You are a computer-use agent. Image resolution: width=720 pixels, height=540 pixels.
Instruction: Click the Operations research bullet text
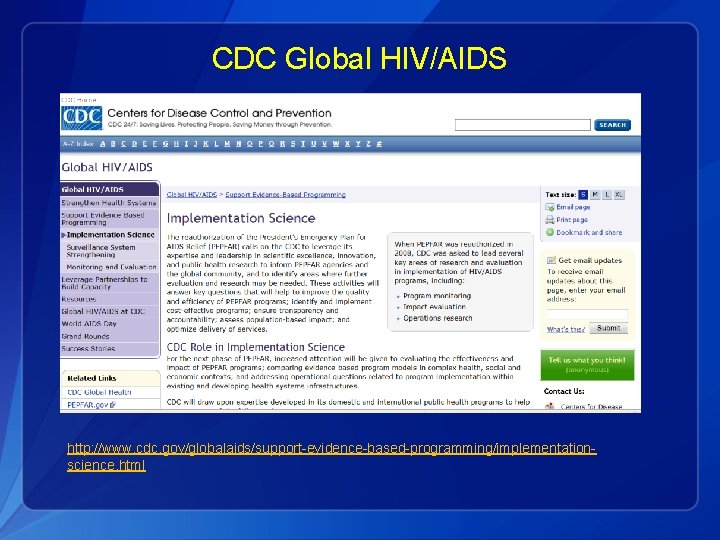(x=438, y=318)
